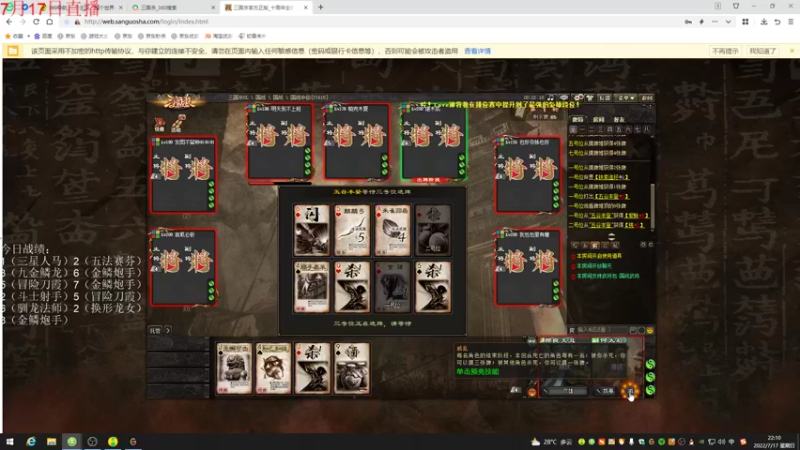Image resolution: width=800 pixels, height=450 pixels.
Task: Pick the red-suit 杀 card in the harvest pile
Action: click(352, 287)
